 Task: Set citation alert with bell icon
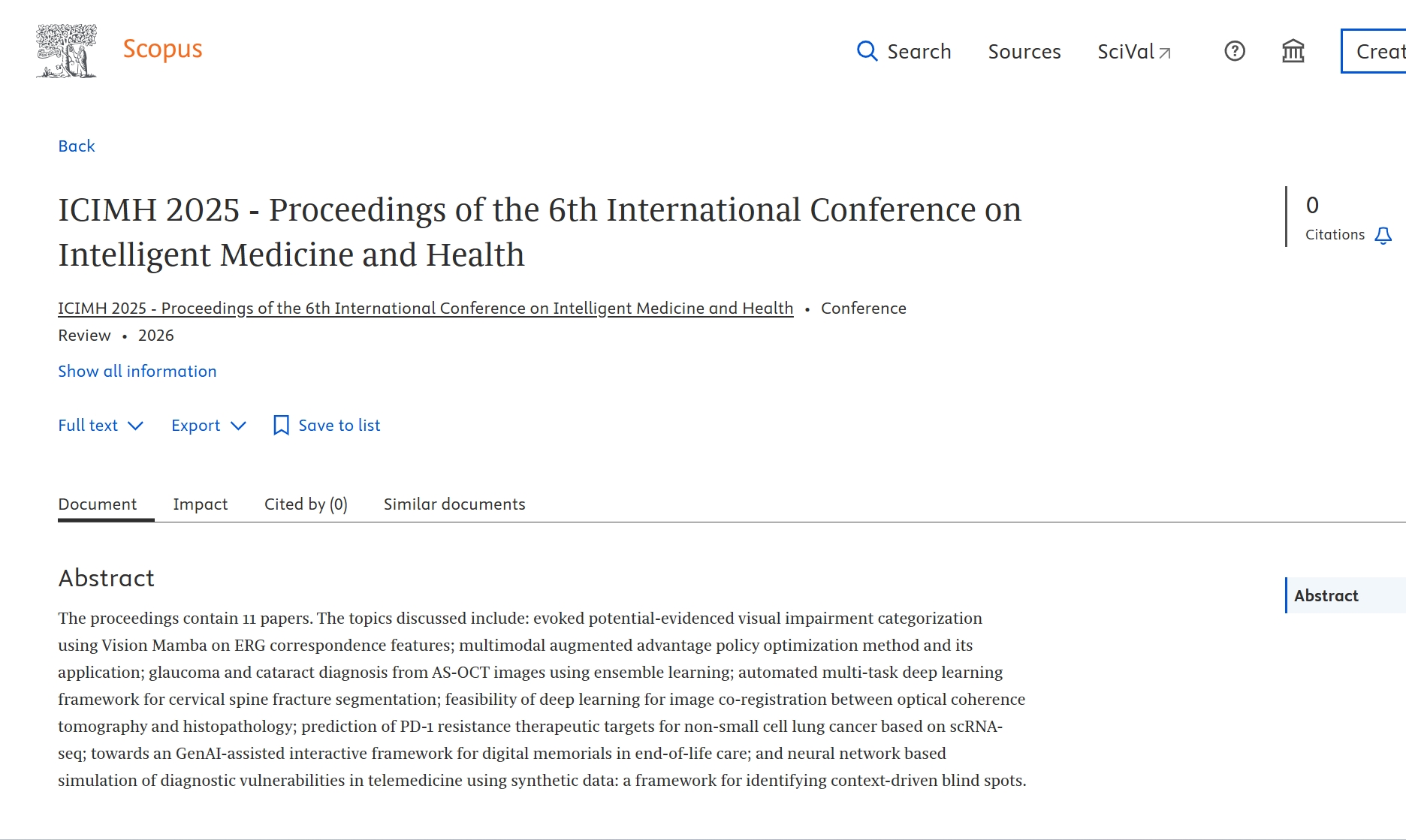coord(1383,236)
